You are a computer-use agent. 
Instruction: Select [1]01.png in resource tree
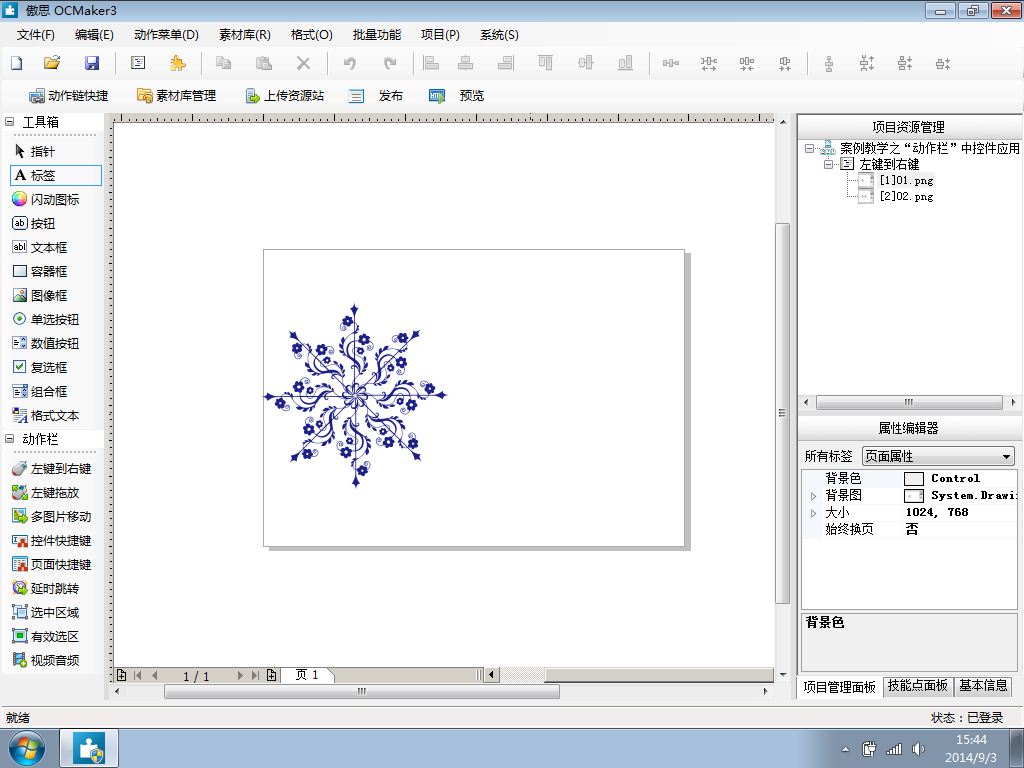pyautogui.click(x=906, y=180)
